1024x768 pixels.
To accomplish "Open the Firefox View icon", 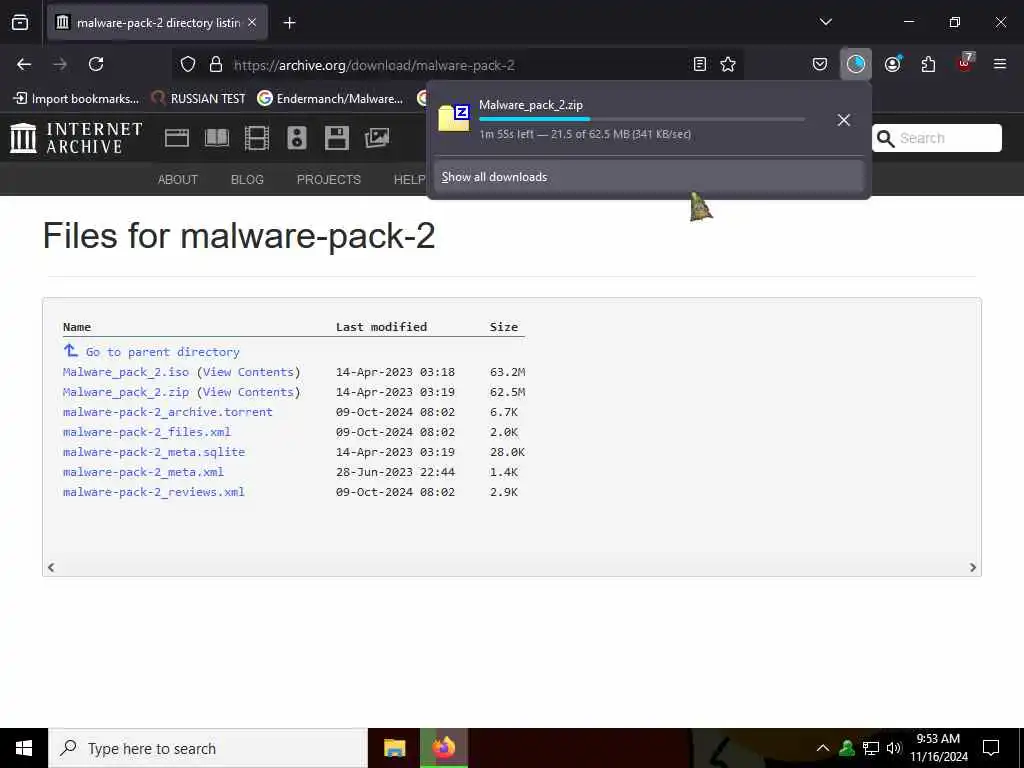I will click(20, 23).
